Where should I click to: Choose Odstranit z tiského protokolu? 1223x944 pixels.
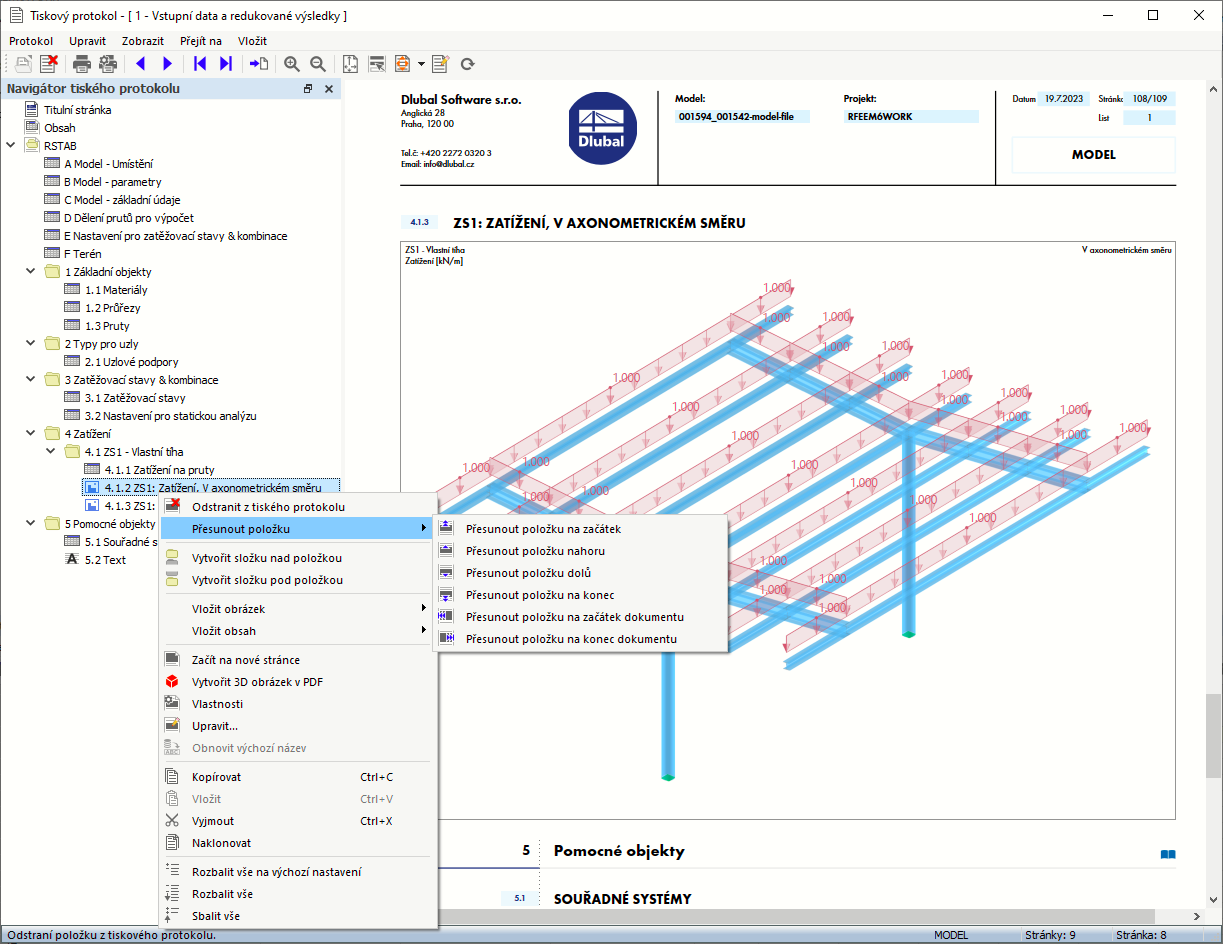pos(298,507)
